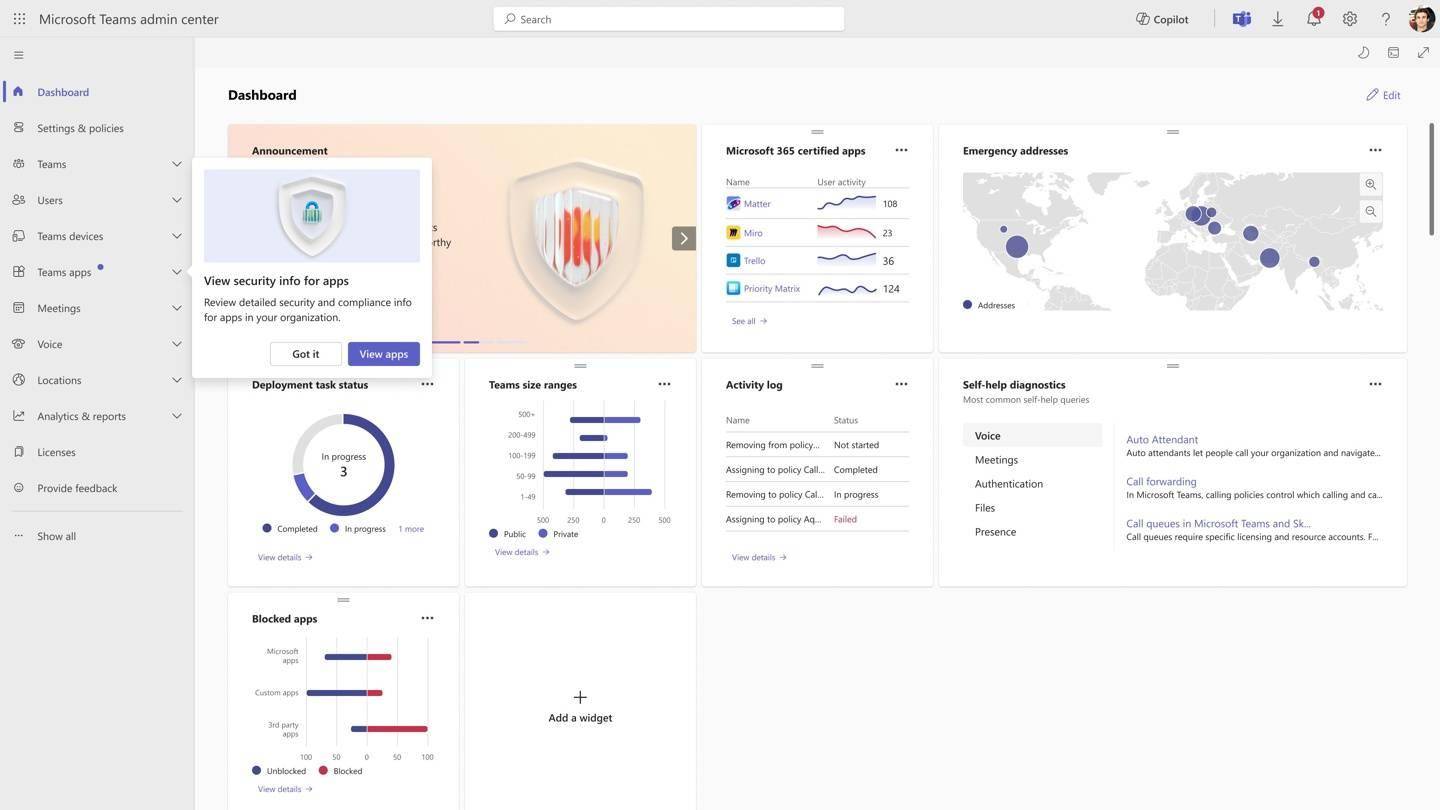Select Dashboard in the sidebar
Image resolution: width=1440 pixels, height=810 pixels.
click(97, 92)
